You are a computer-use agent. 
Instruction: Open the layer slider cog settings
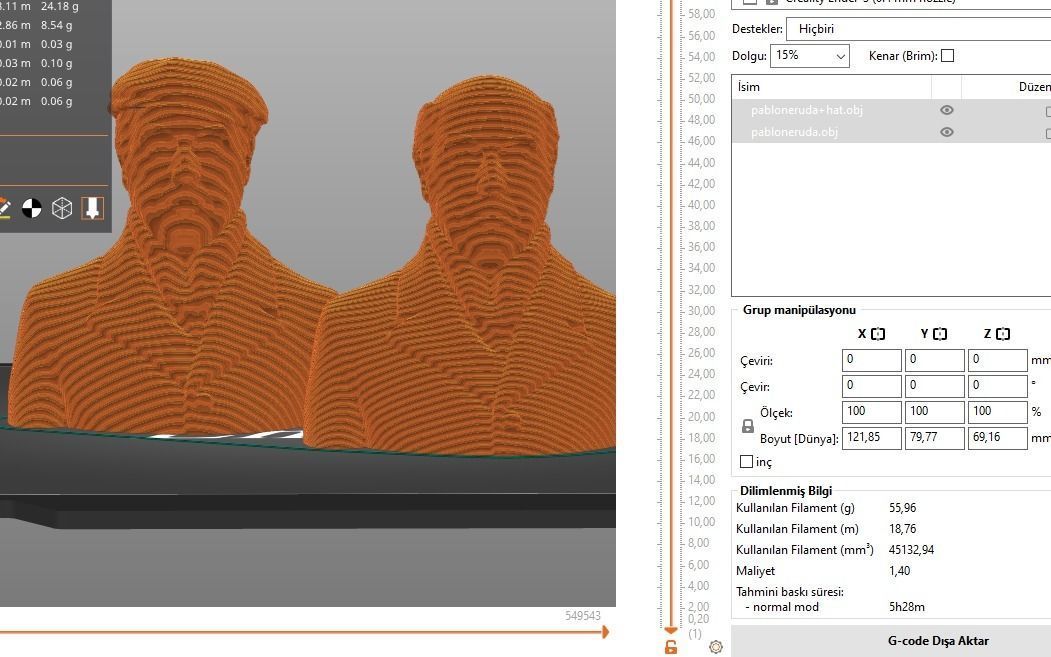pos(716,647)
